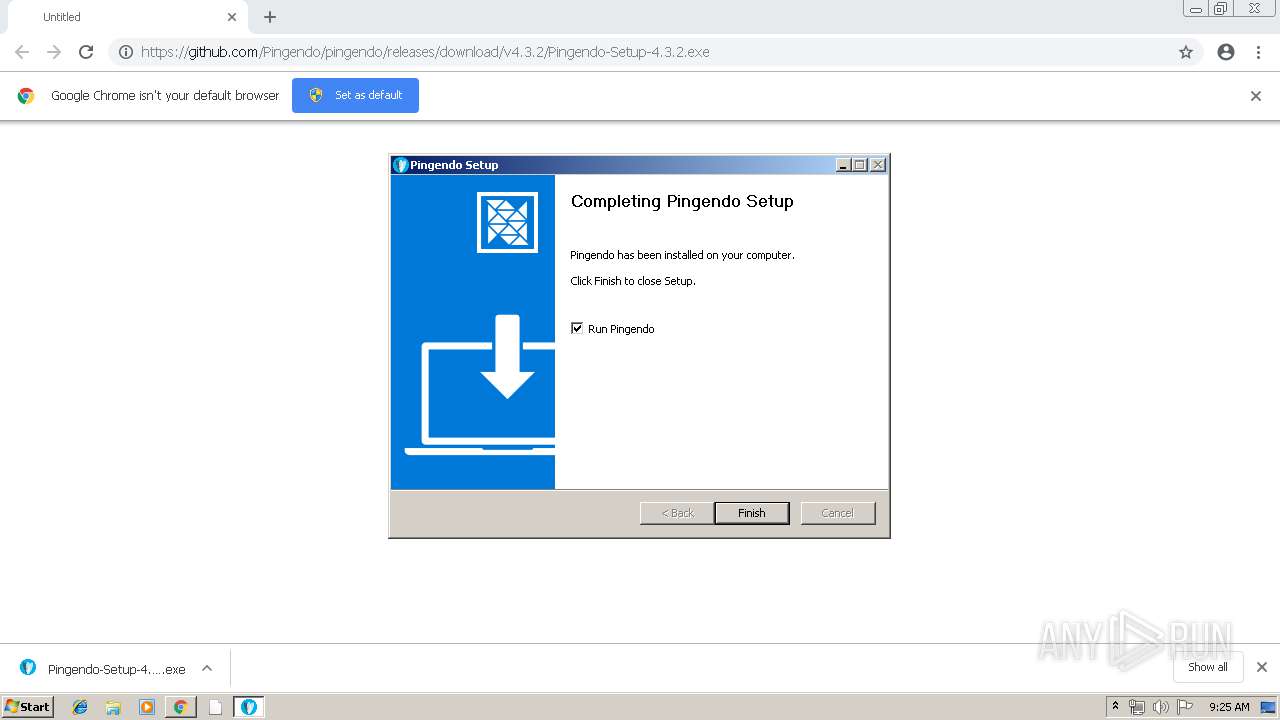The height and width of the screenshot is (720, 1280).
Task: Click the Pingendo Setup title bar icon
Action: [x=401, y=165]
